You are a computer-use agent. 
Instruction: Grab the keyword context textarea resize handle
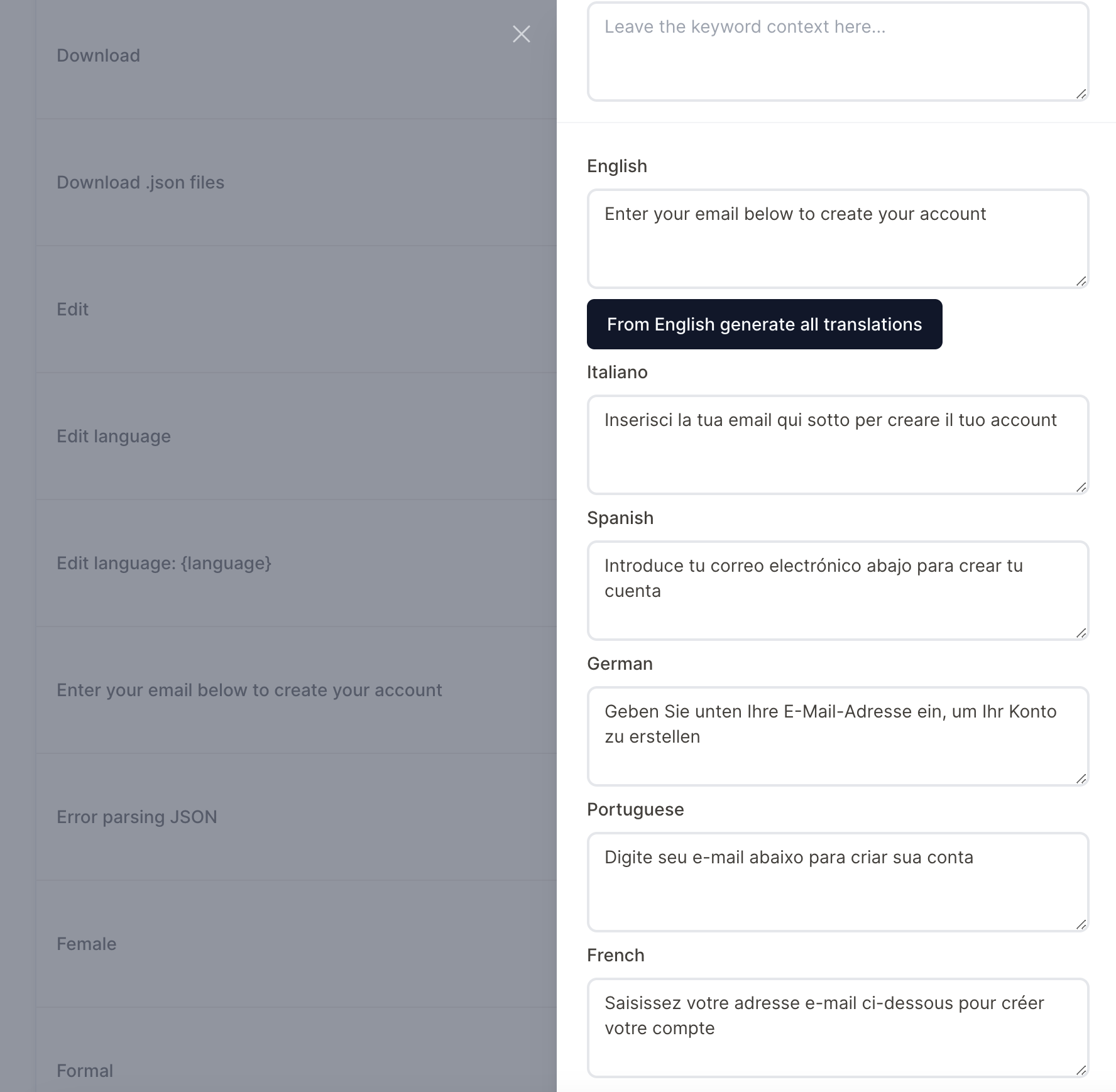click(x=1081, y=94)
